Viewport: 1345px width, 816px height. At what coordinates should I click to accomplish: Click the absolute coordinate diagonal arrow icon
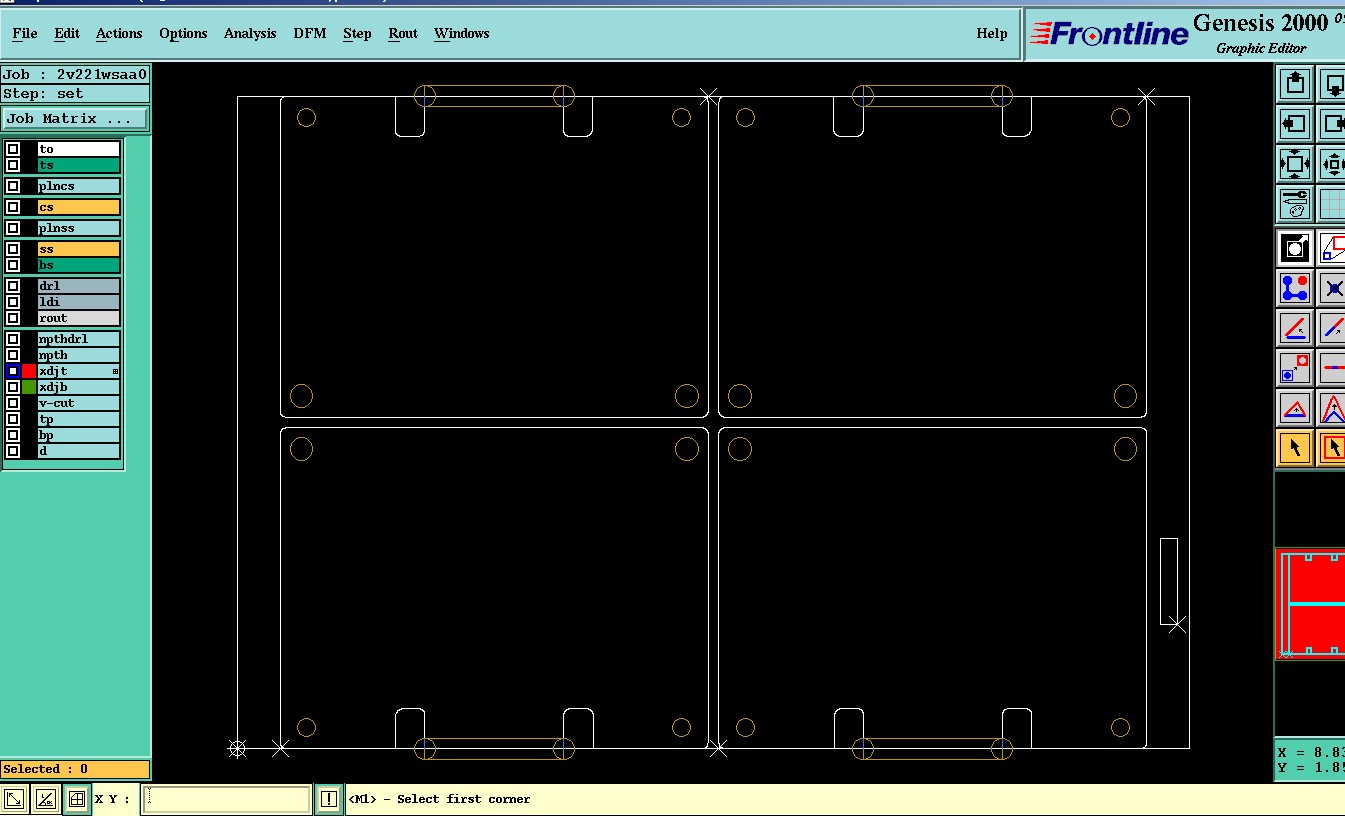tap(14, 799)
